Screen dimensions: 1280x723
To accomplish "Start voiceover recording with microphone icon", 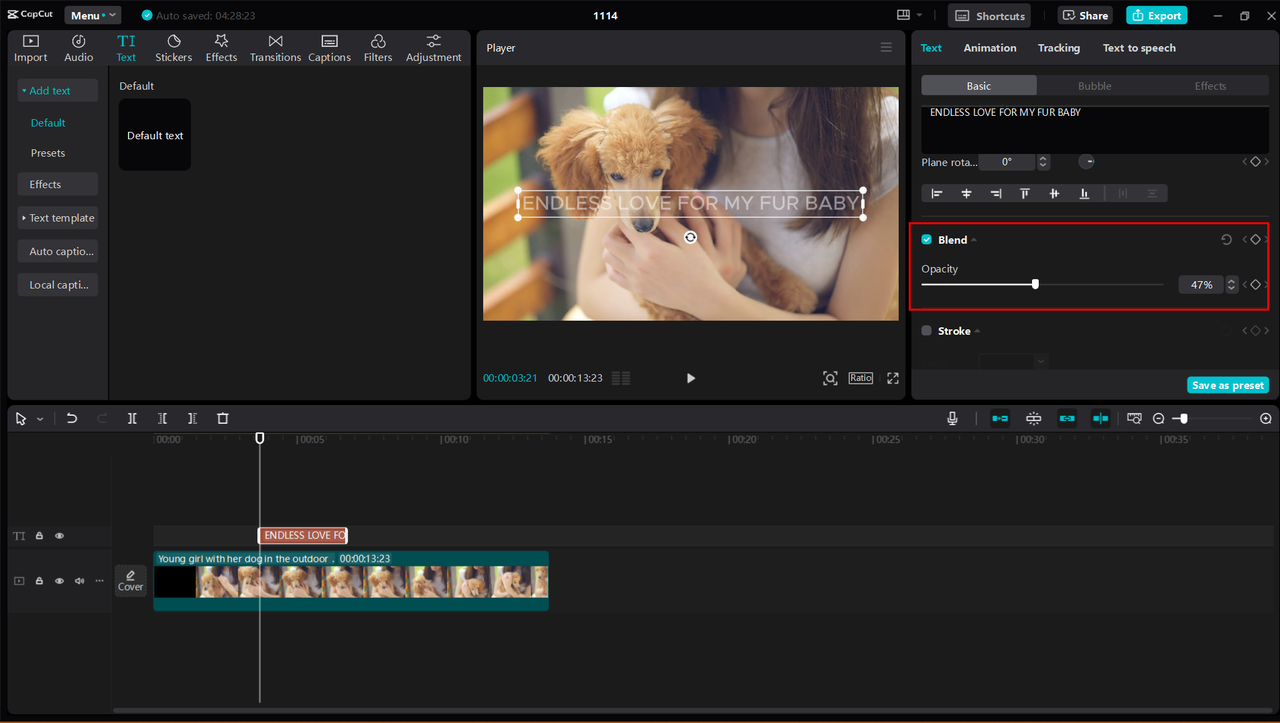I will point(953,419).
